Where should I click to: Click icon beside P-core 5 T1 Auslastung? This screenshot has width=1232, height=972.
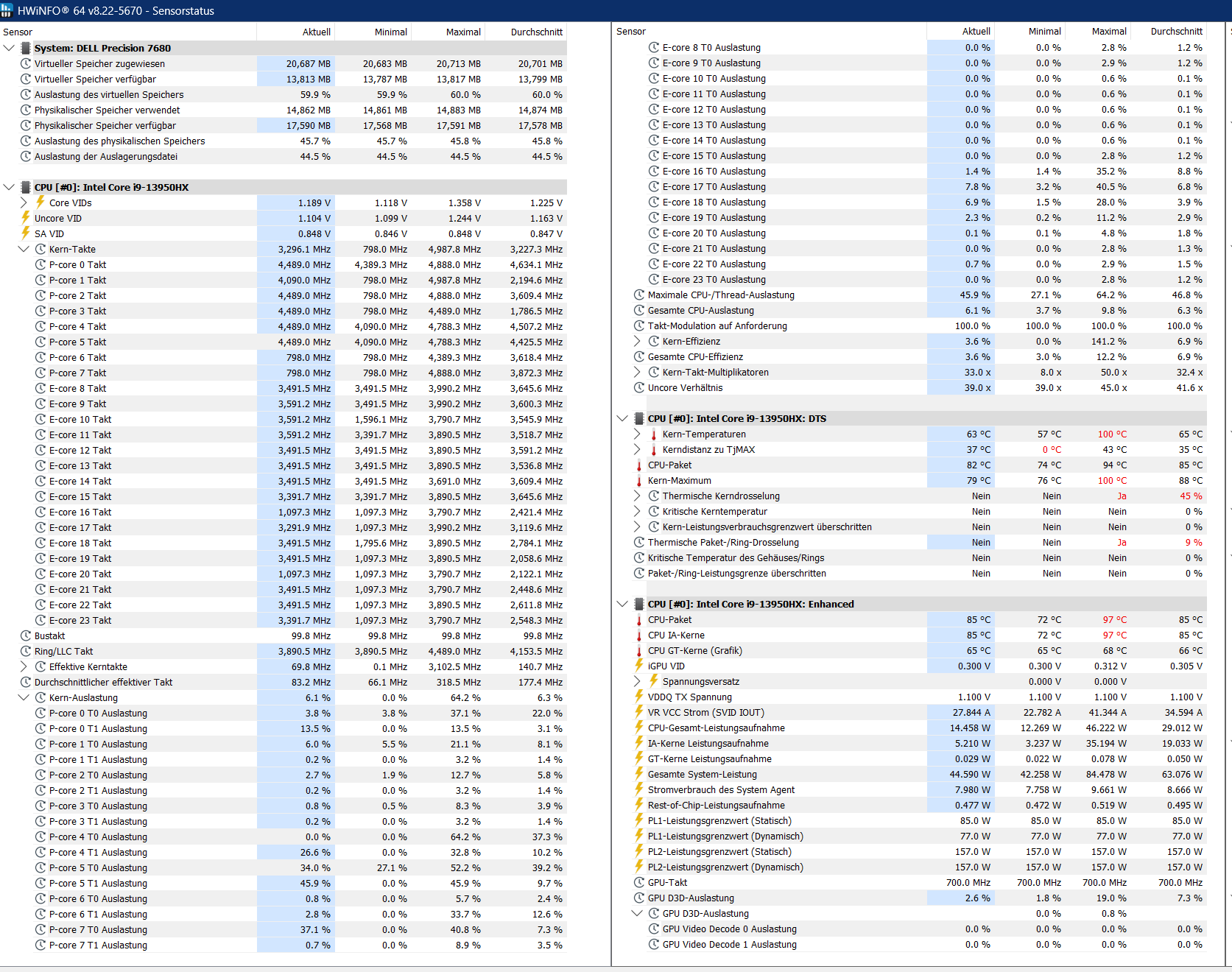click(41, 883)
